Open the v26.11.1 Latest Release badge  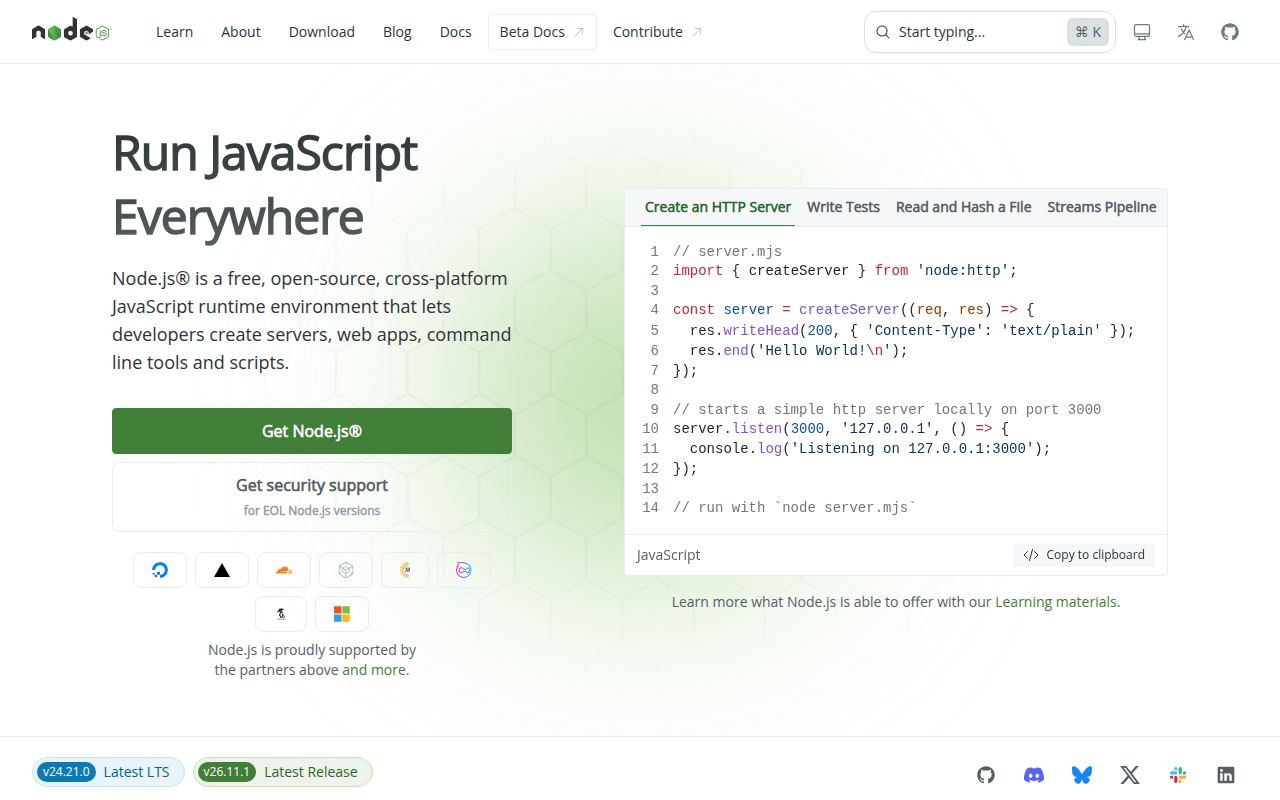coord(283,772)
